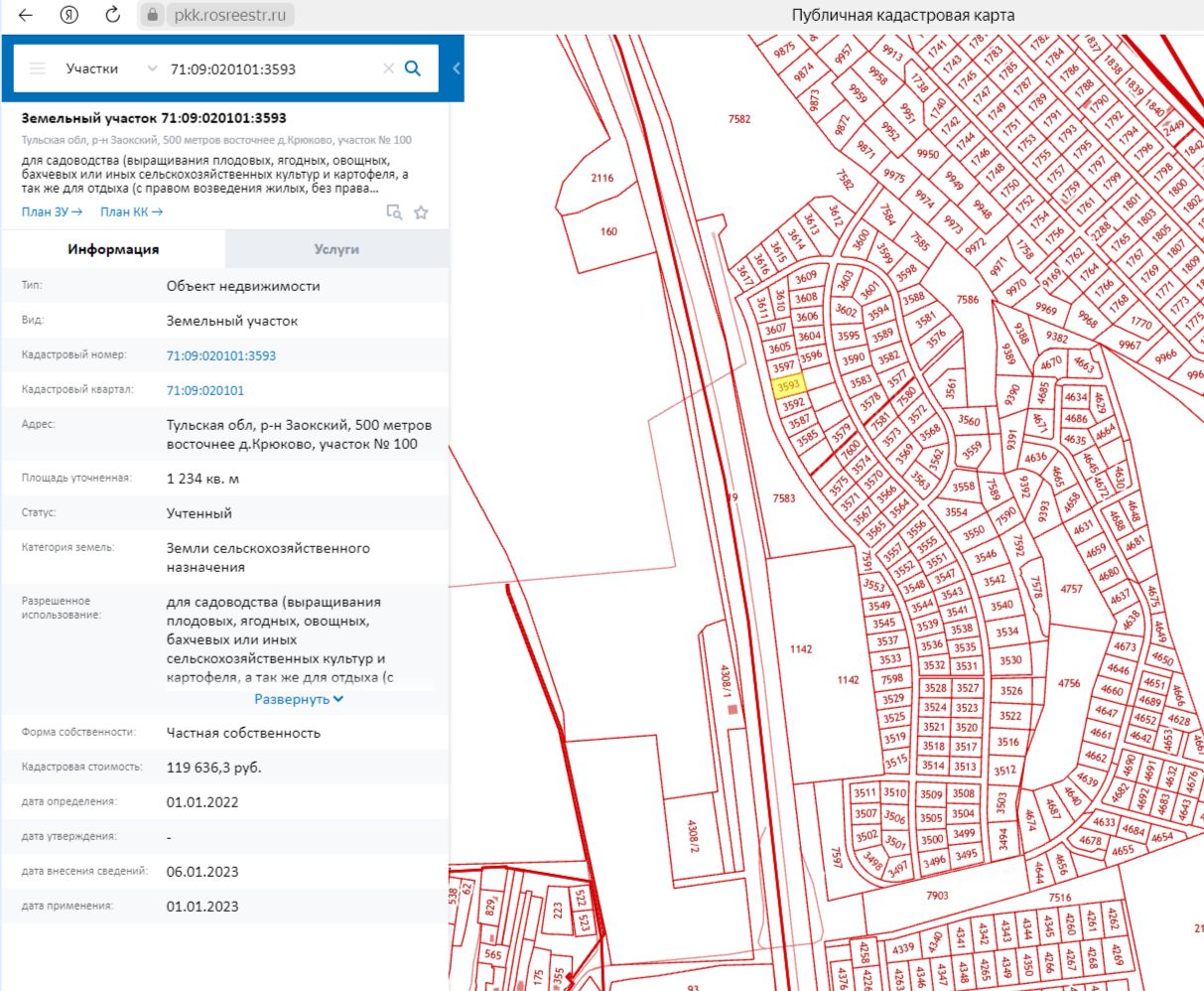This screenshot has height=991, width=1204.
Task: Select the browser address pkk.rosreestr.ru
Action: coord(230,15)
